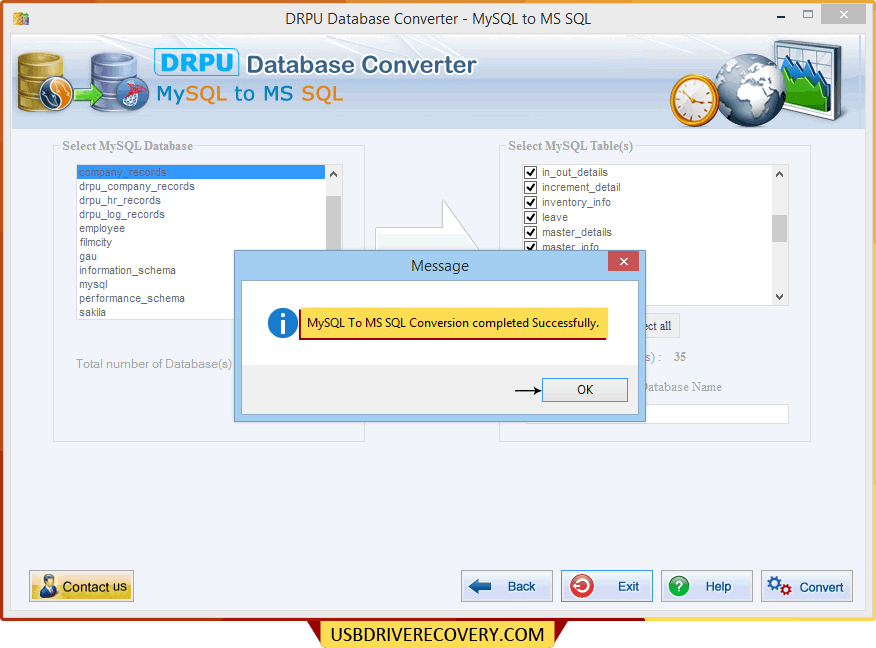Screen dimensions: 876x648
Task: Open Contact us
Action: (82, 586)
